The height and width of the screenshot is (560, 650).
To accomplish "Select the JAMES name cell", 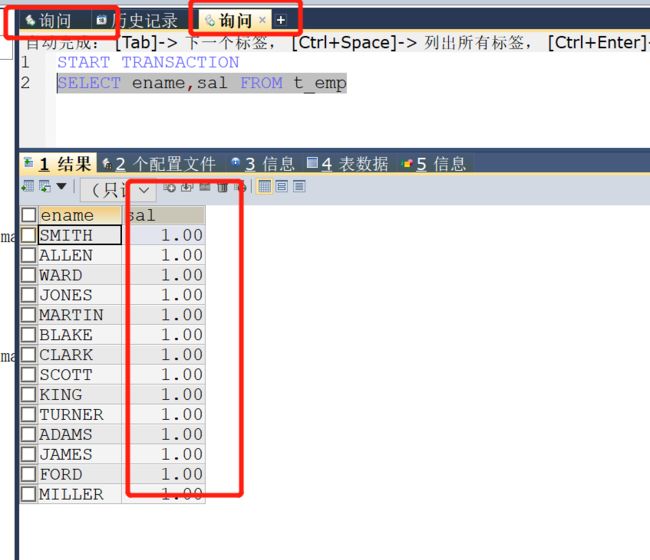I will coord(80,454).
